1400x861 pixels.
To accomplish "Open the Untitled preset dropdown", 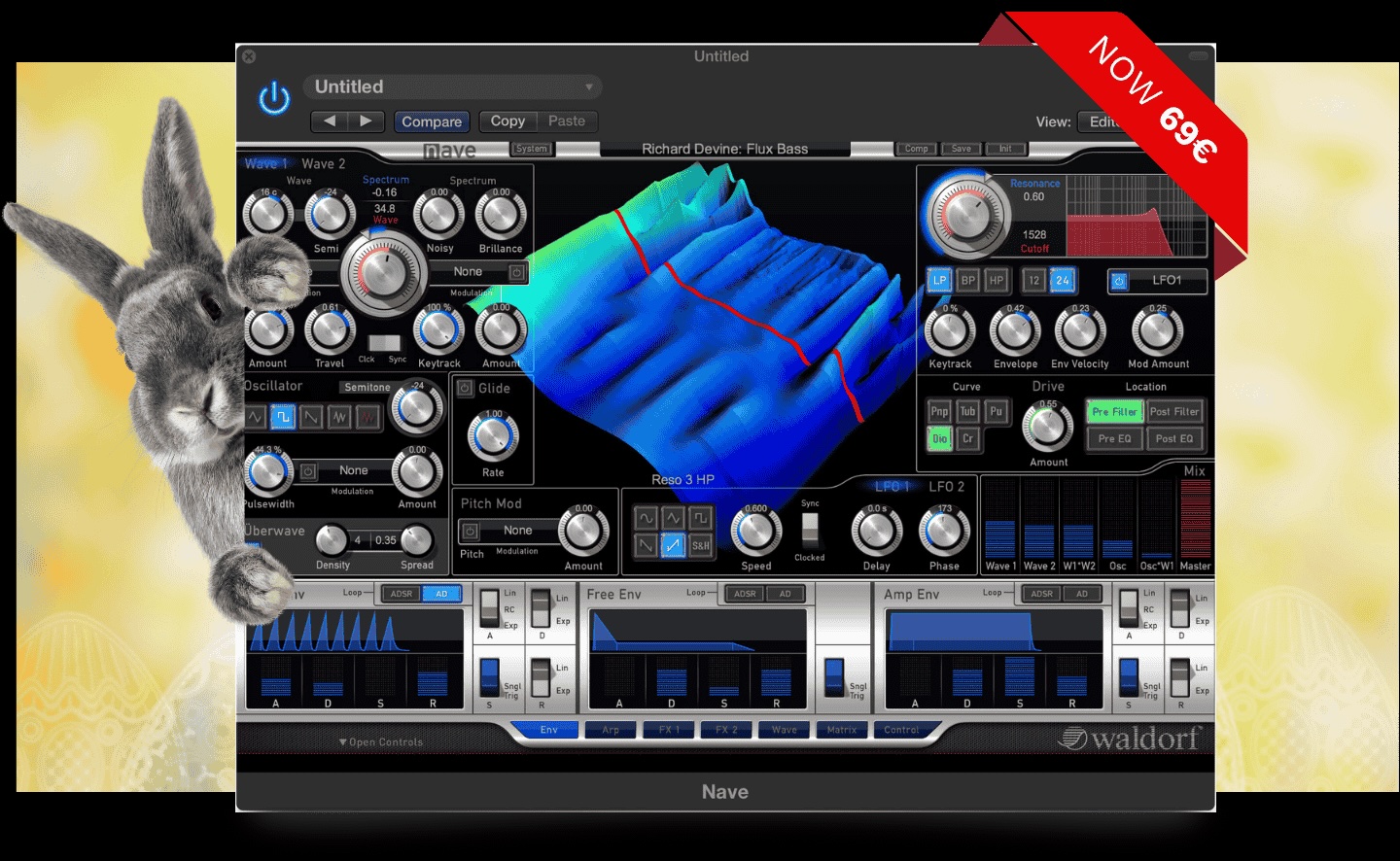I will coord(453,86).
